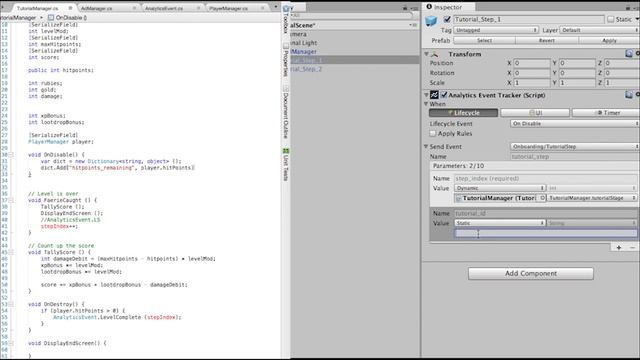This screenshot has height=360, width=640.
Task: Open the Properties side pad
Action: pos(286,60)
